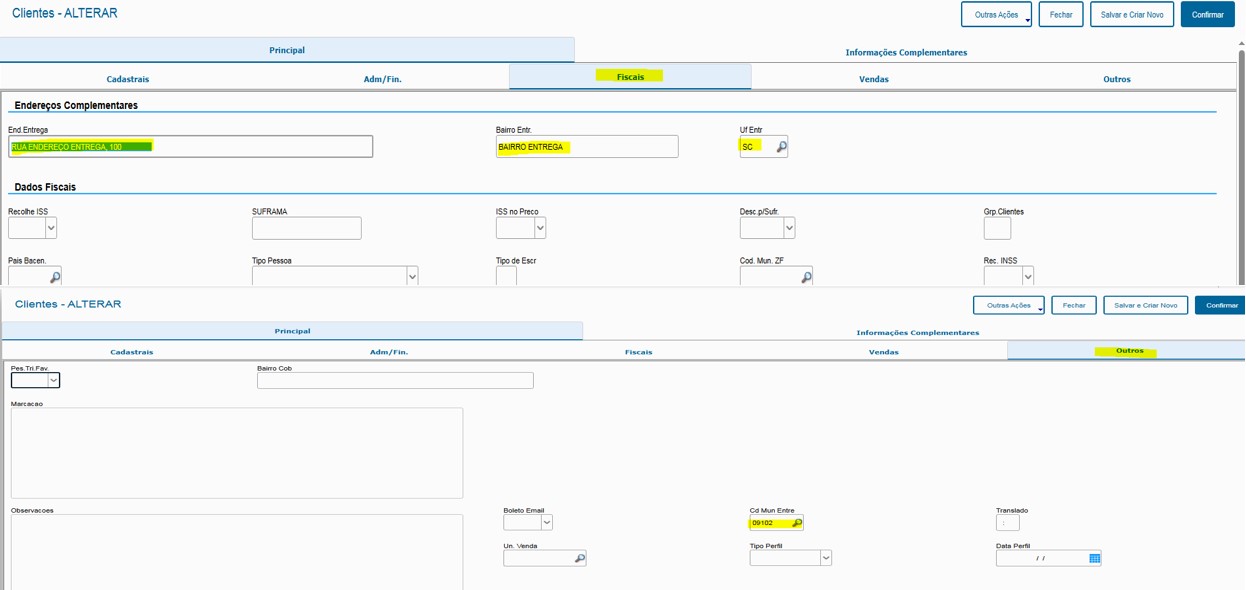Confirm changes on the Outros screen
This screenshot has height=590, width=1246.
tap(1221, 305)
